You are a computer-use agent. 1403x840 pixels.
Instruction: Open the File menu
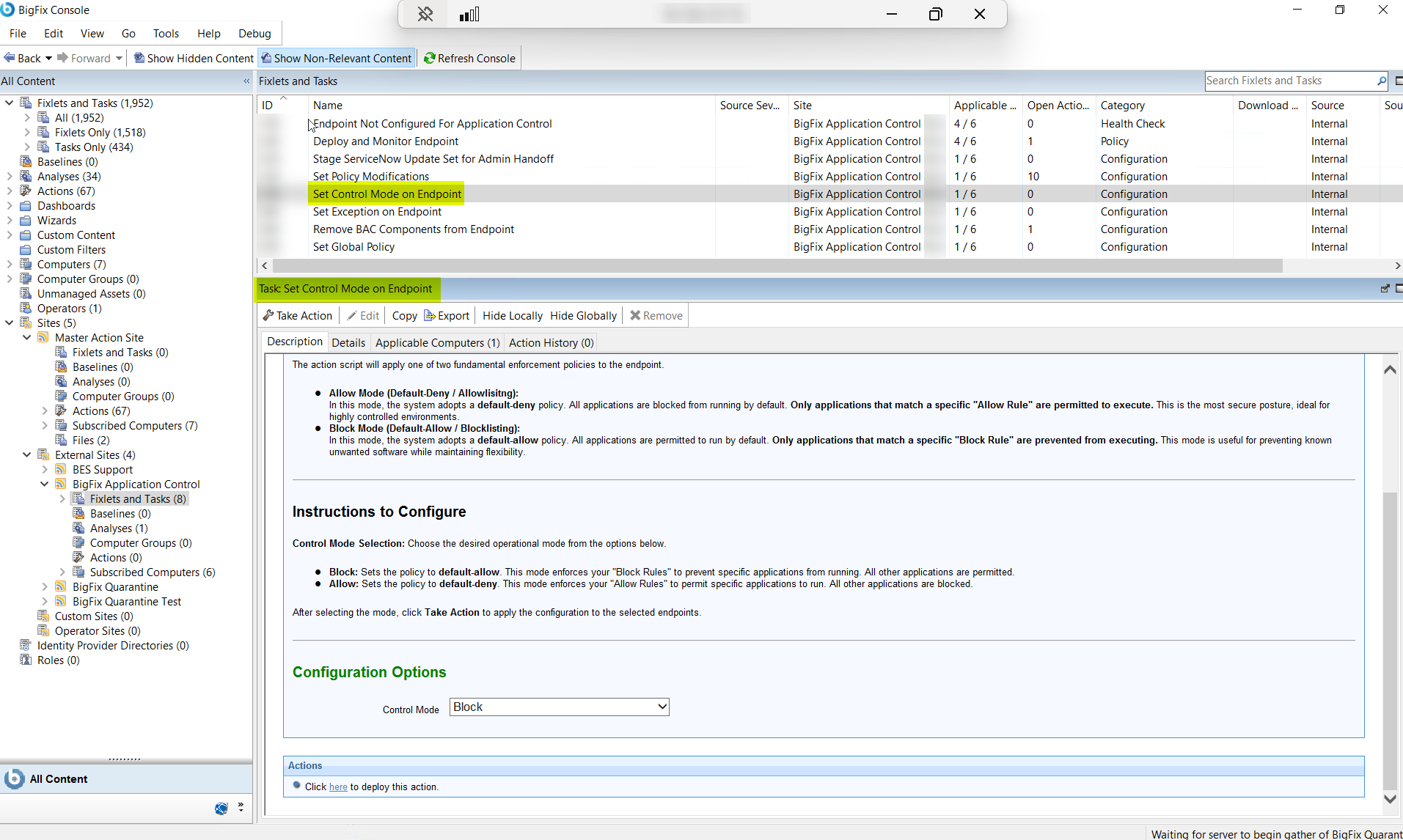(18, 33)
